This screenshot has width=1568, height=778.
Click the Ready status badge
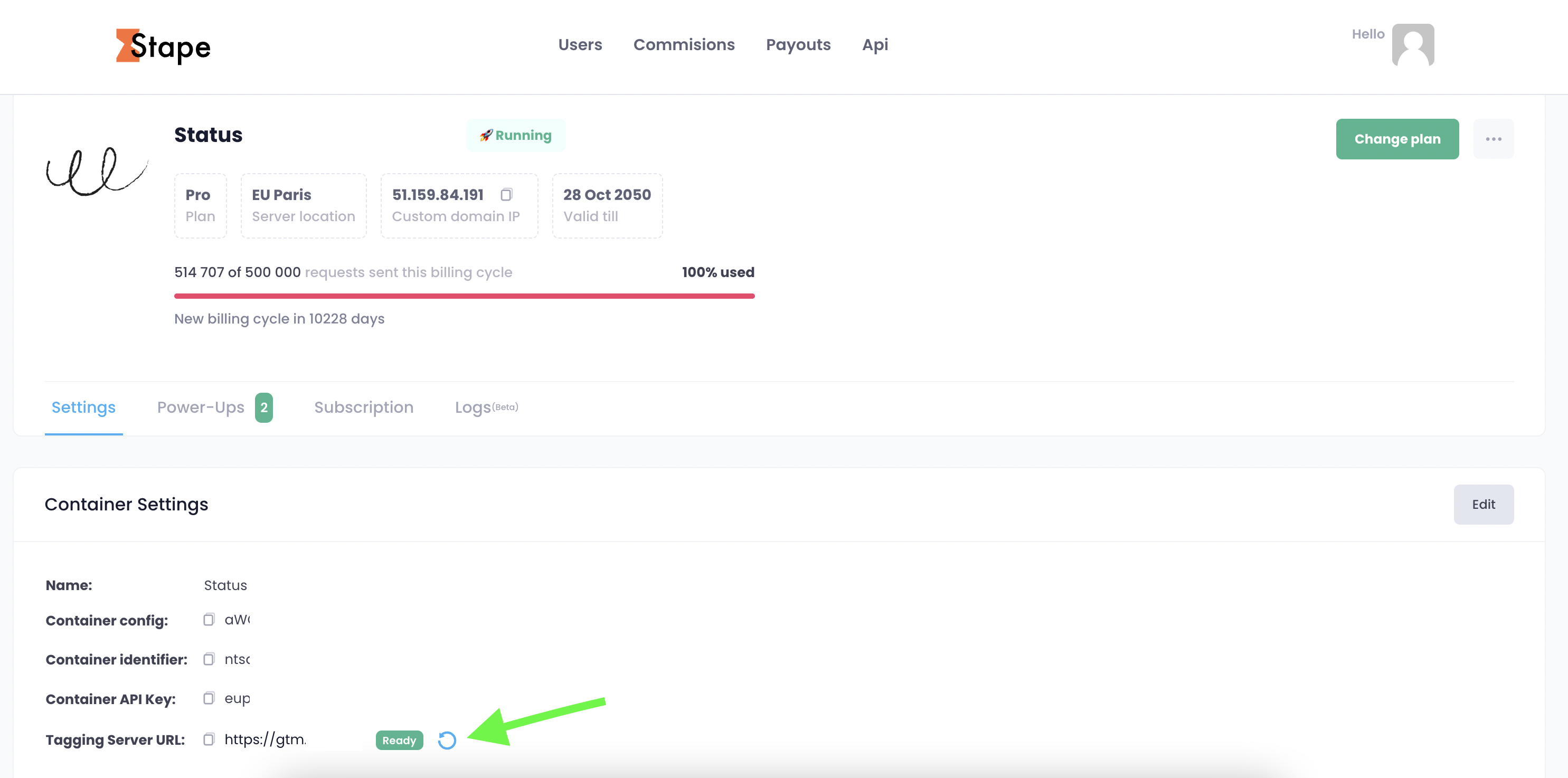click(x=399, y=739)
